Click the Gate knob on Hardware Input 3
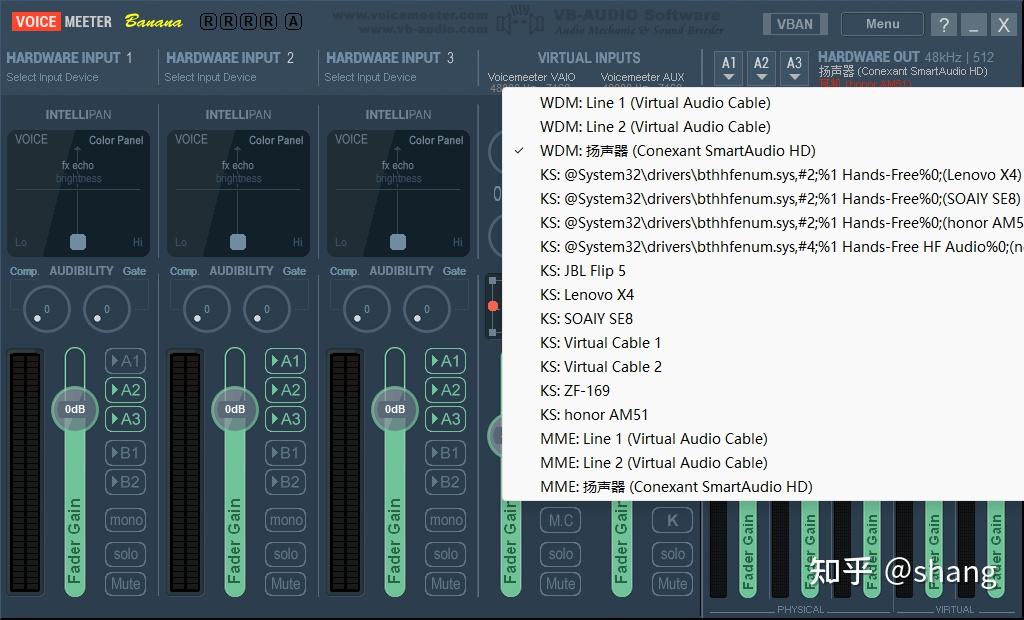Image resolution: width=1024 pixels, height=620 pixels. 426,309
